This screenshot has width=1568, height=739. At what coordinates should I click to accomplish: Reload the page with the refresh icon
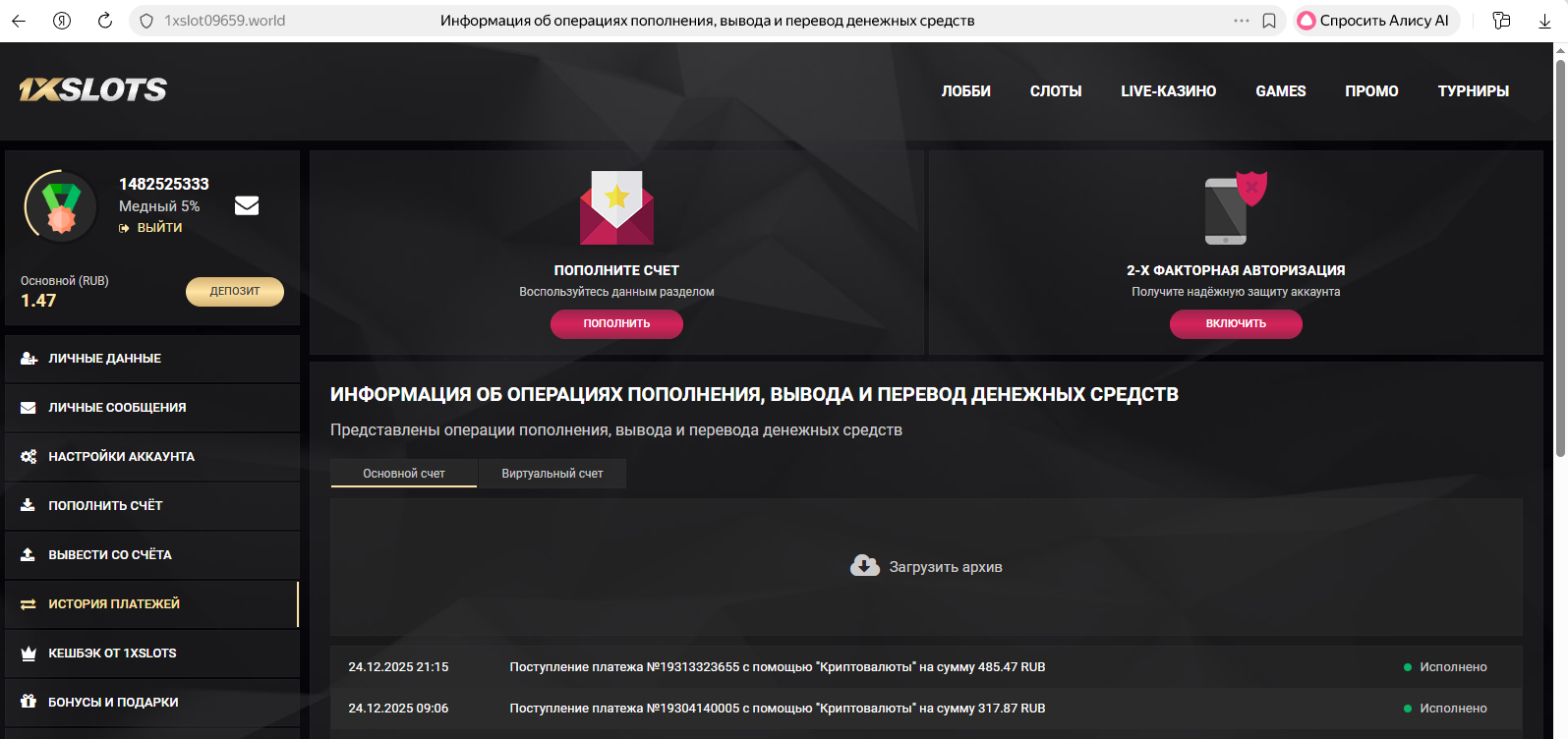[105, 21]
